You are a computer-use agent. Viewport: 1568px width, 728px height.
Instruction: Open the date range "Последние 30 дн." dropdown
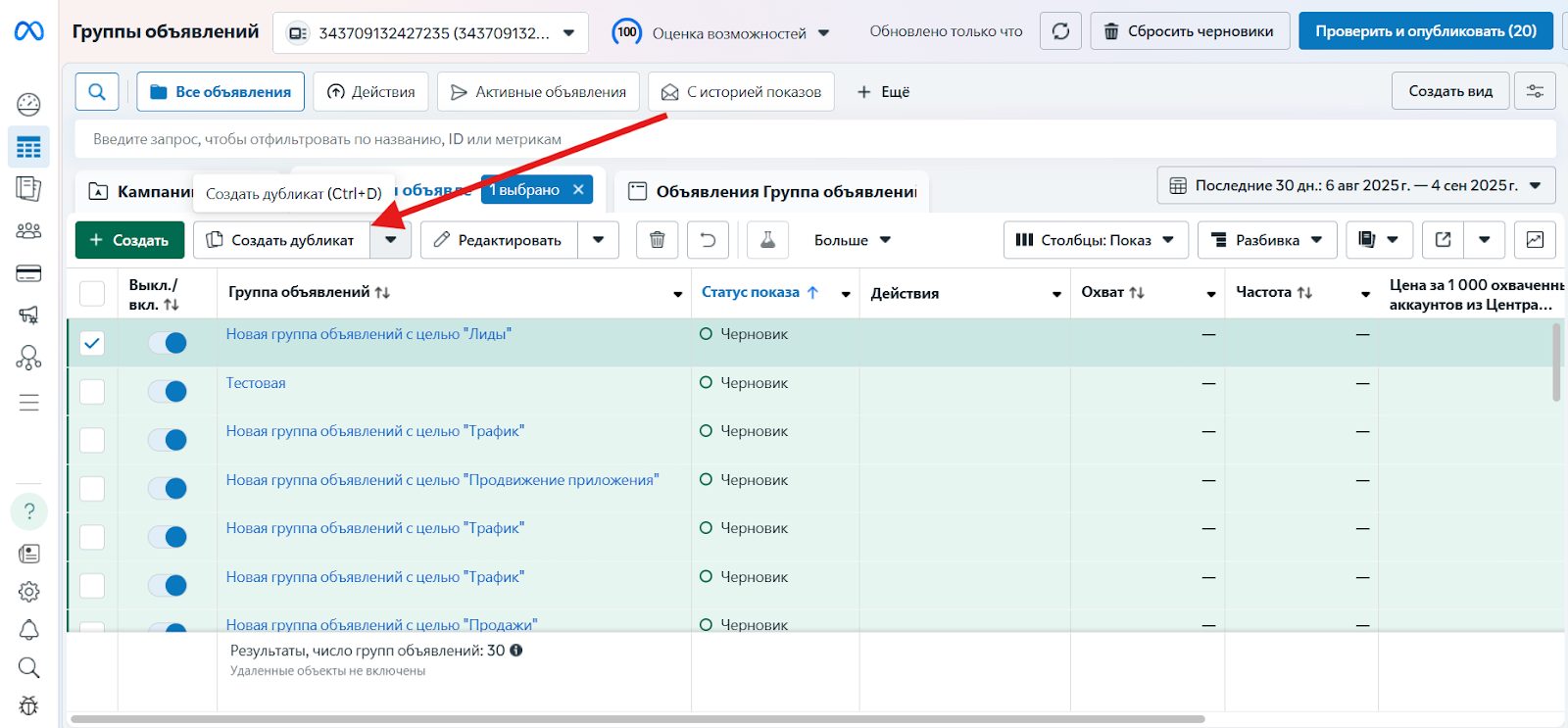pos(1357,185)
